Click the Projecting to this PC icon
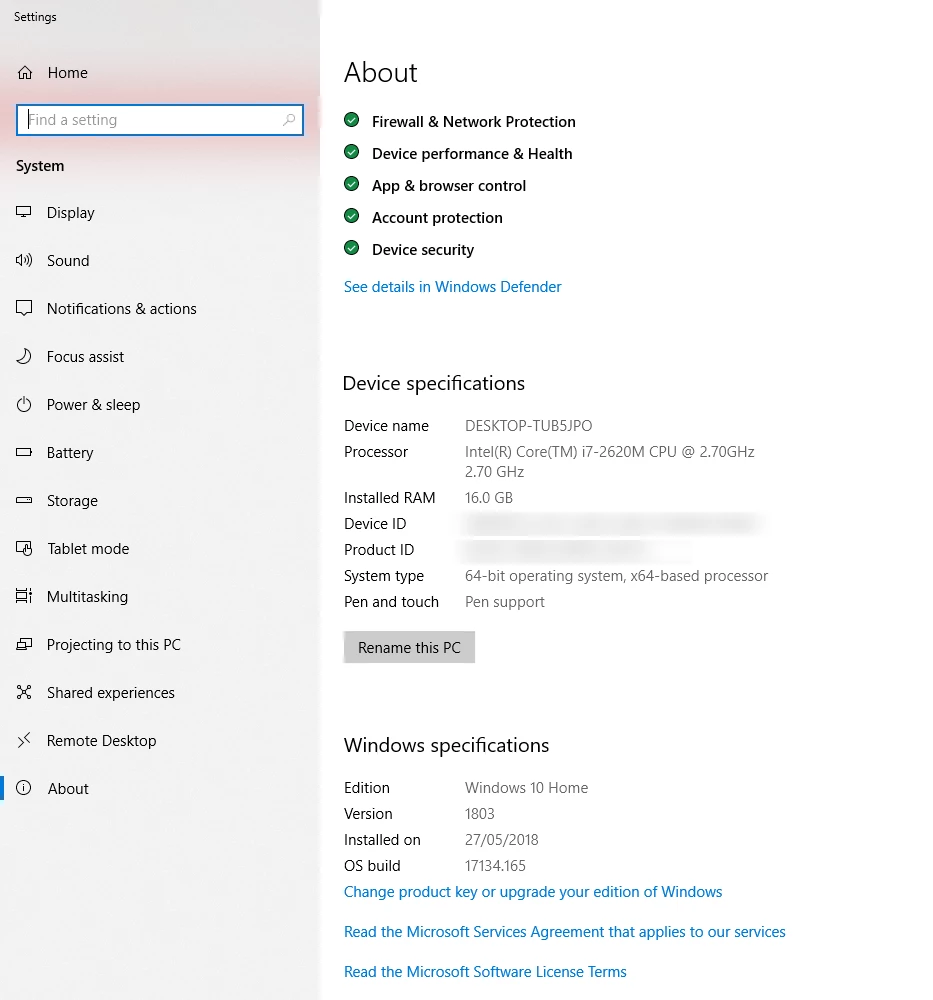 point(24,644)
